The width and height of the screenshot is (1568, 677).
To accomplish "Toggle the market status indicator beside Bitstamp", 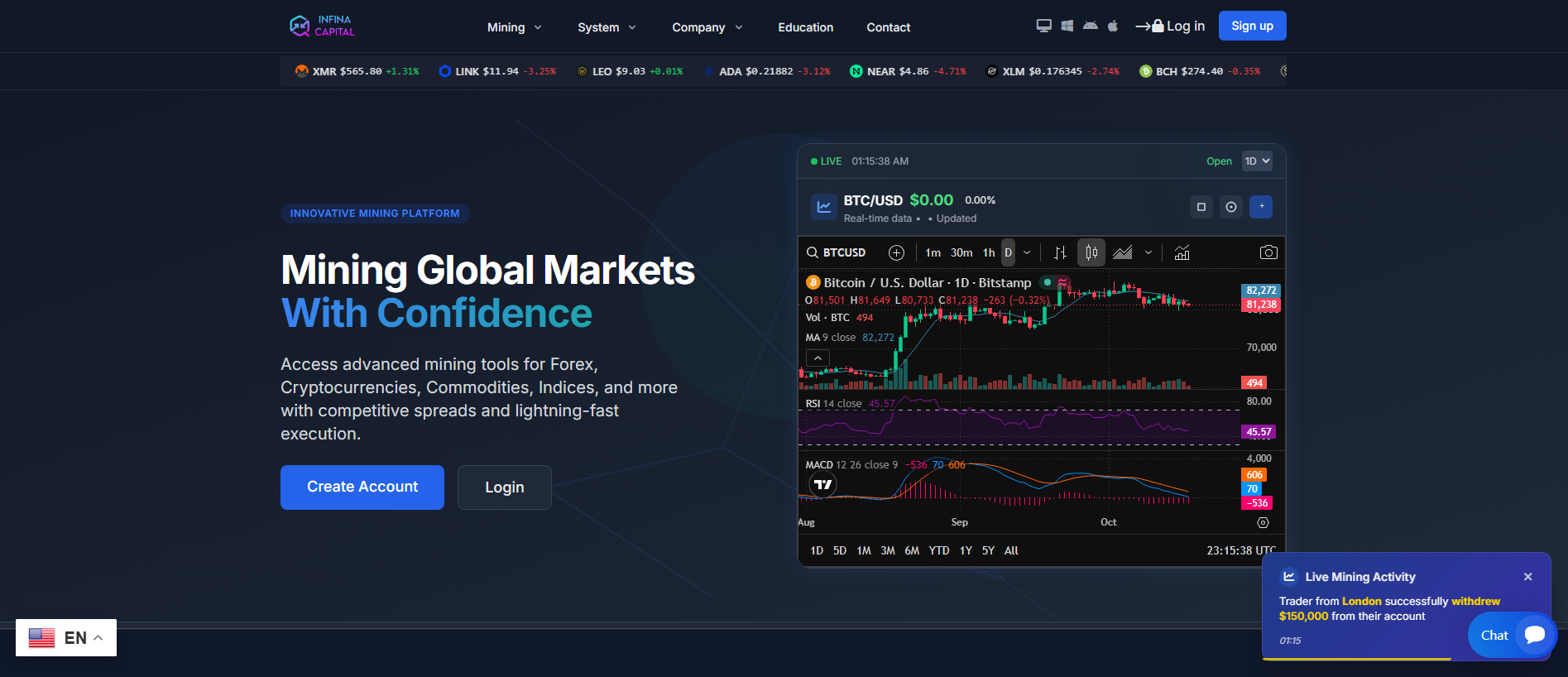I will (x=1048, y=283).
